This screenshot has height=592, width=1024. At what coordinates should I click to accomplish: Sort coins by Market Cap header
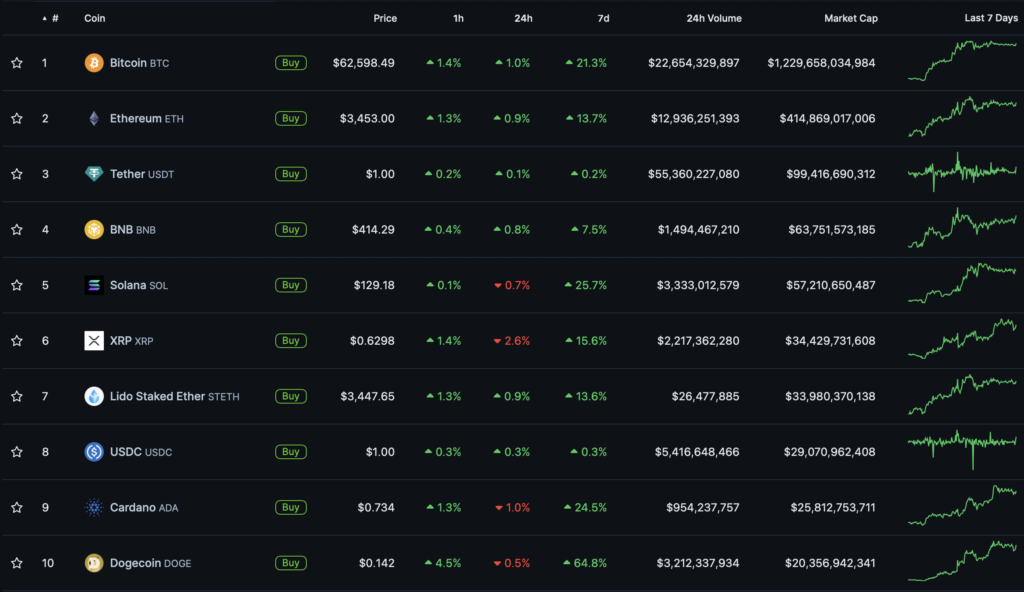coord(849,18)
